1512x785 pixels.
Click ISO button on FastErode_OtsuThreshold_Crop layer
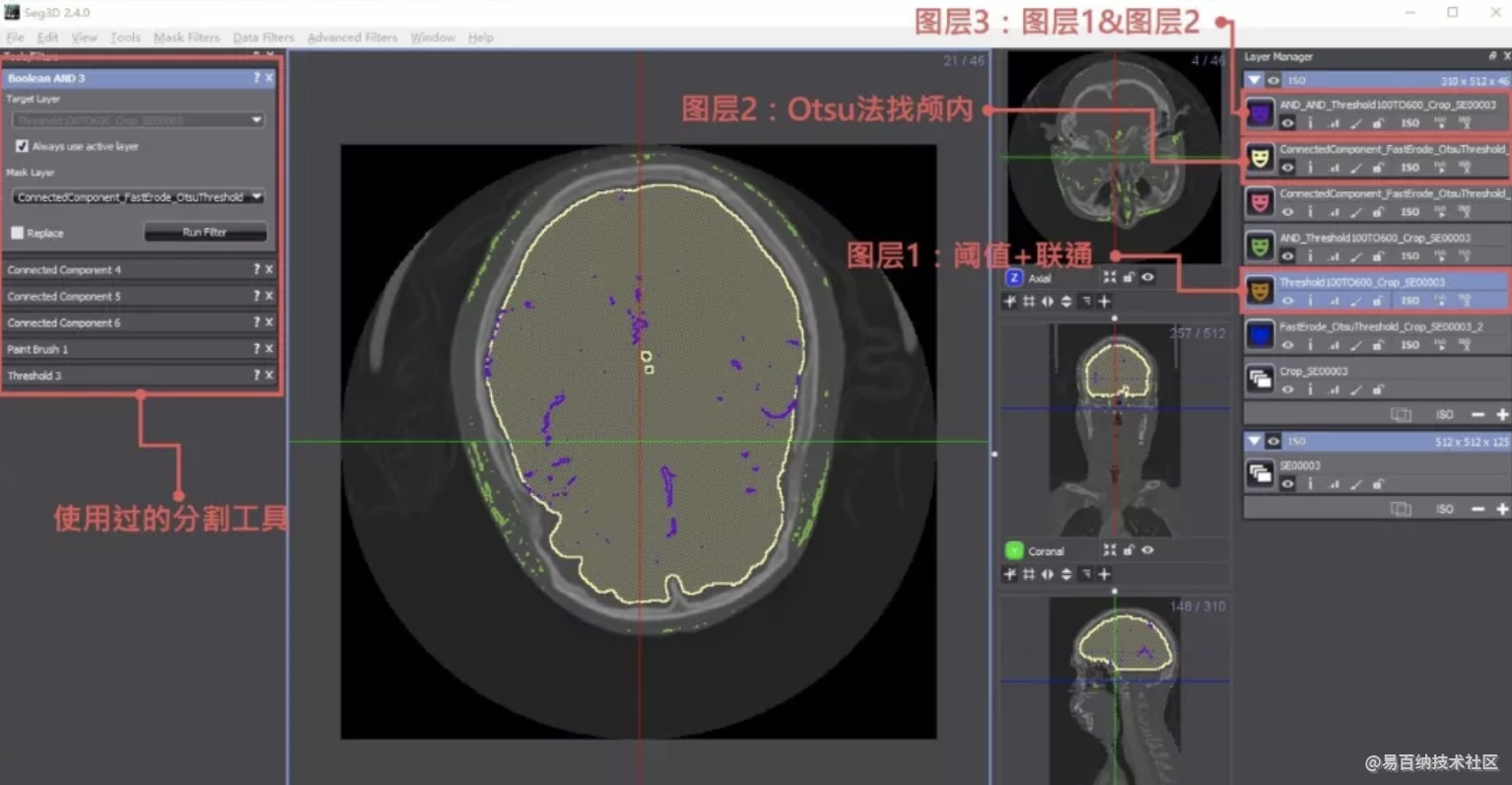[x=1410, y=344]
